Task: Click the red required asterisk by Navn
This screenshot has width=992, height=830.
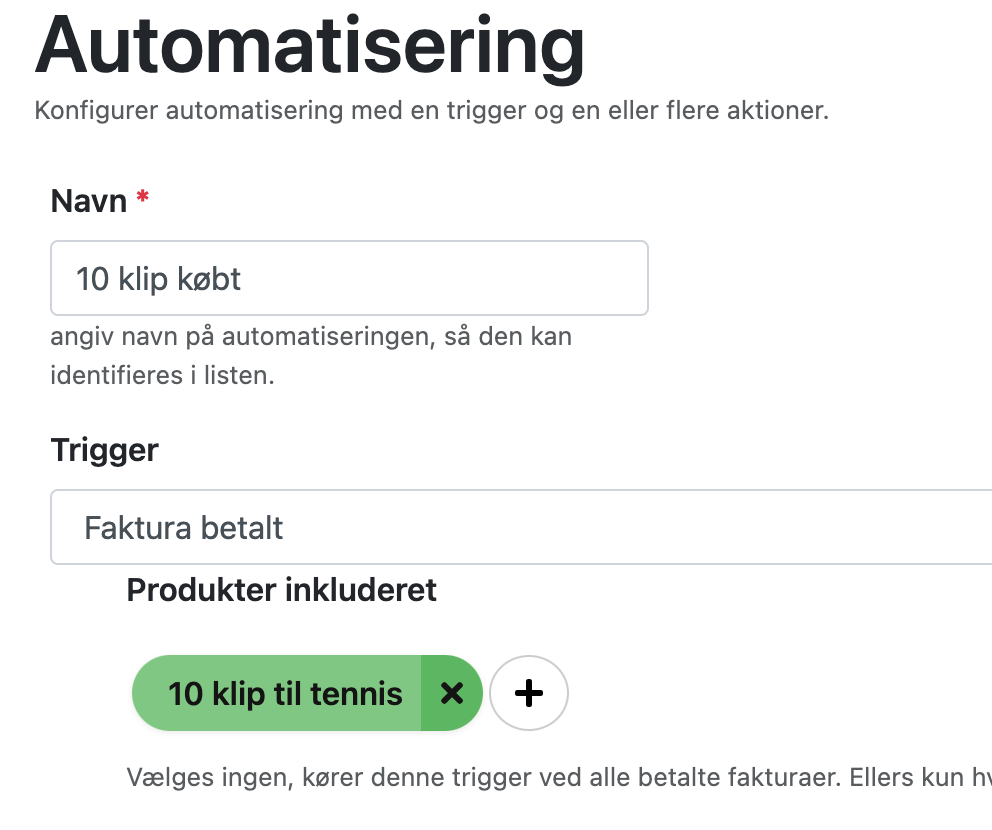Action: [143, 199]
